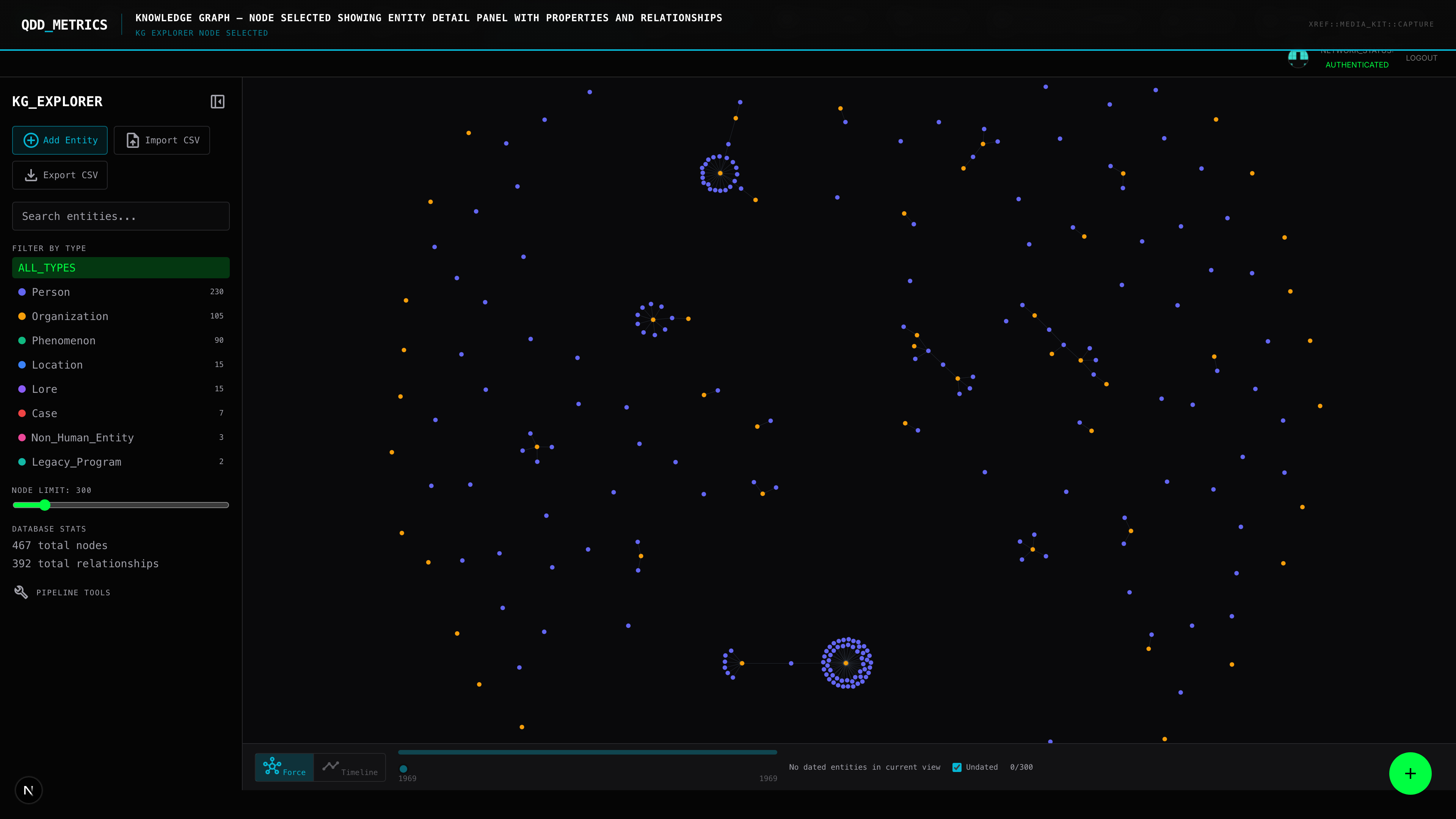The height and width of the screenshot is (819, 1456).
Task: Click the user avatar icon
Action: tap(1298, 58)
